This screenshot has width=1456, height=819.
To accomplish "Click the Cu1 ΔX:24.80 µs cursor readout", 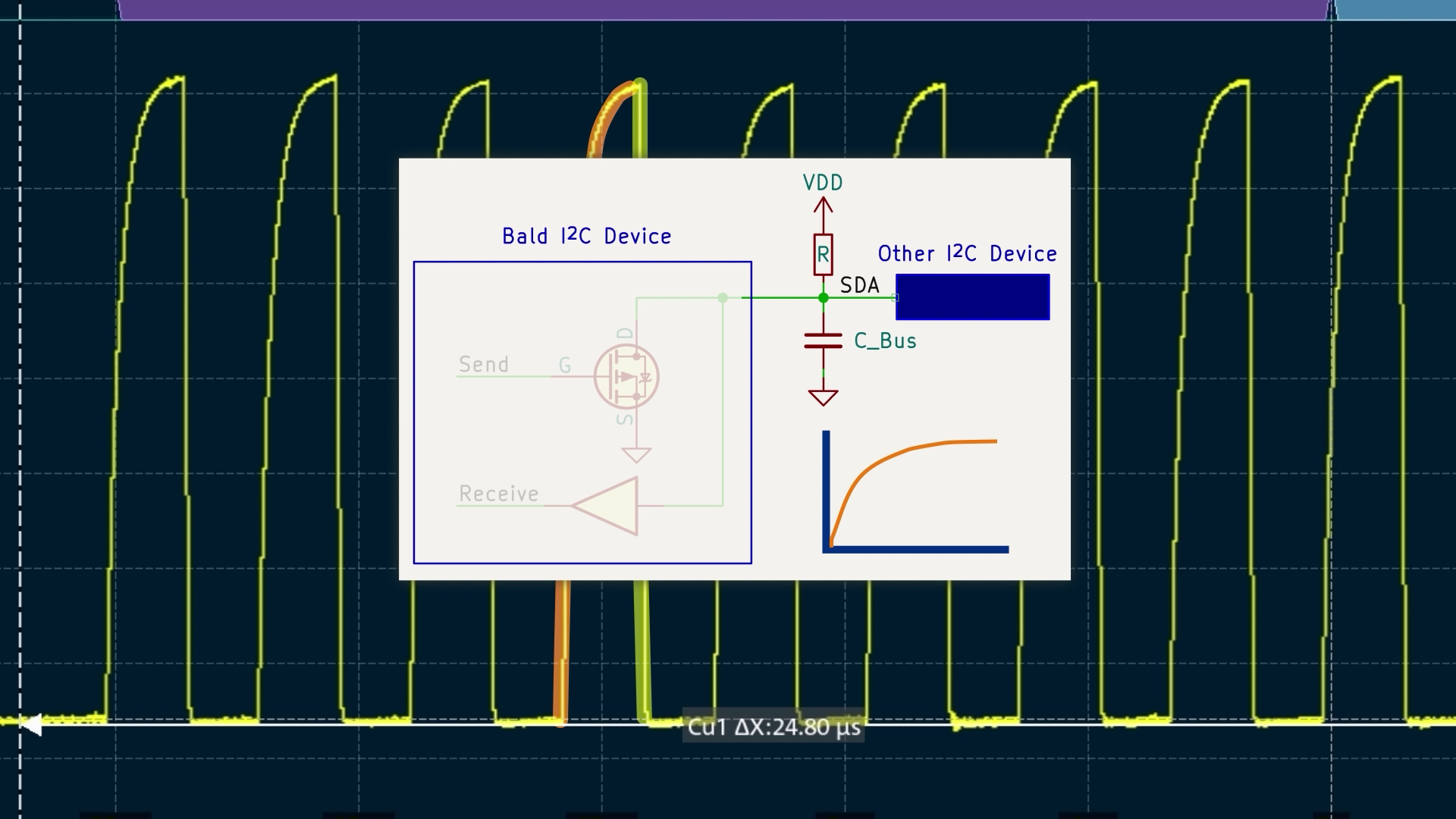I will coord(773,727).
